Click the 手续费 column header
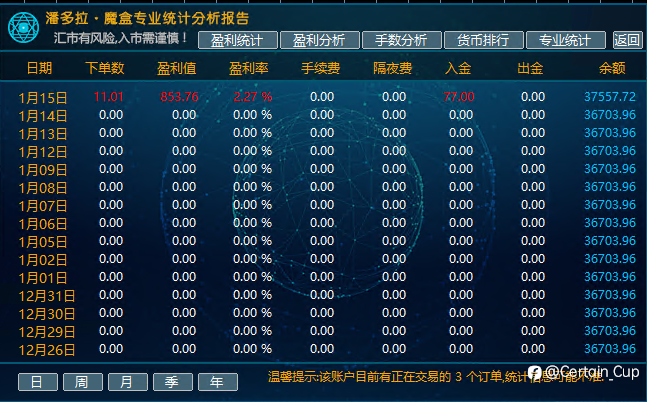Screen dimensions: 647x402 point(320,68)
